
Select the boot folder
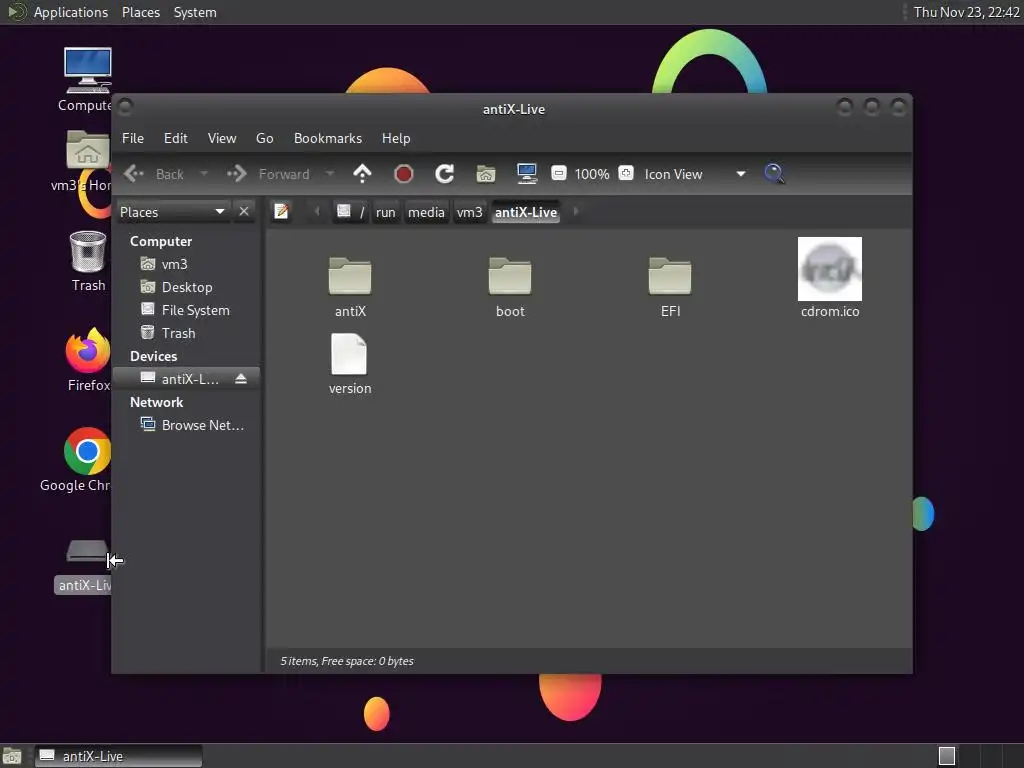point(510,287)
